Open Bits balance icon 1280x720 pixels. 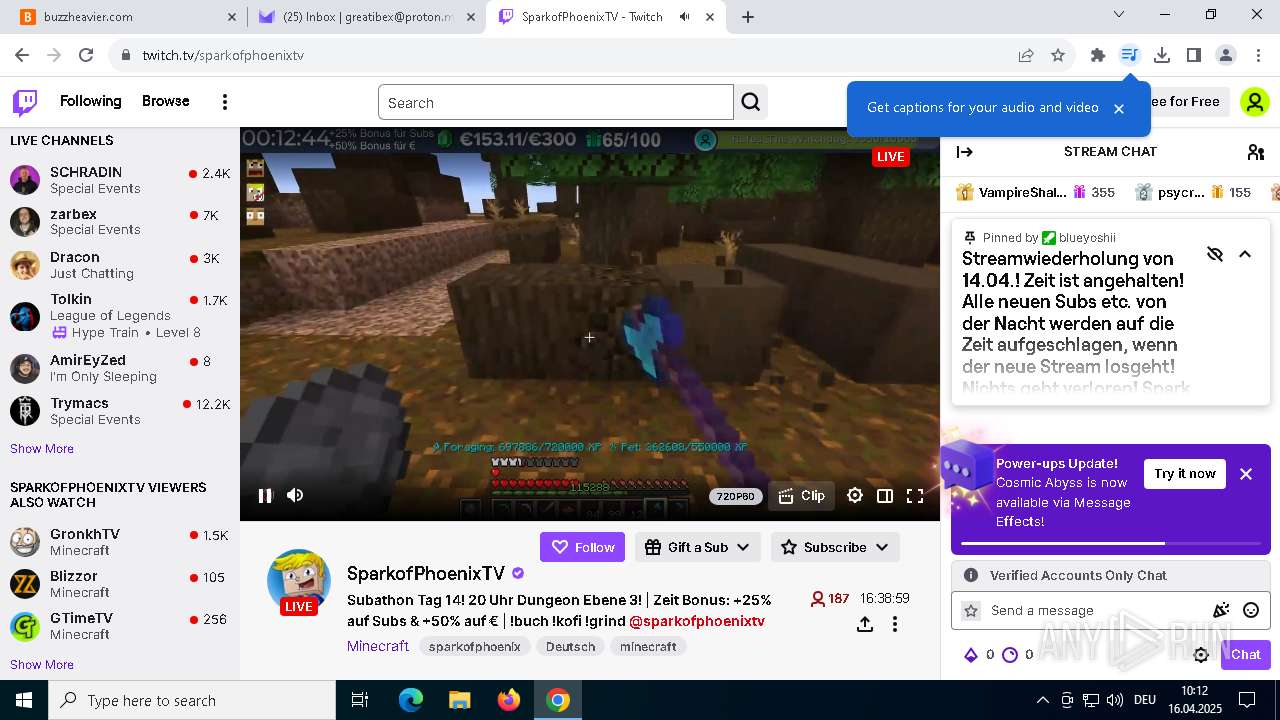pos(970,655)
